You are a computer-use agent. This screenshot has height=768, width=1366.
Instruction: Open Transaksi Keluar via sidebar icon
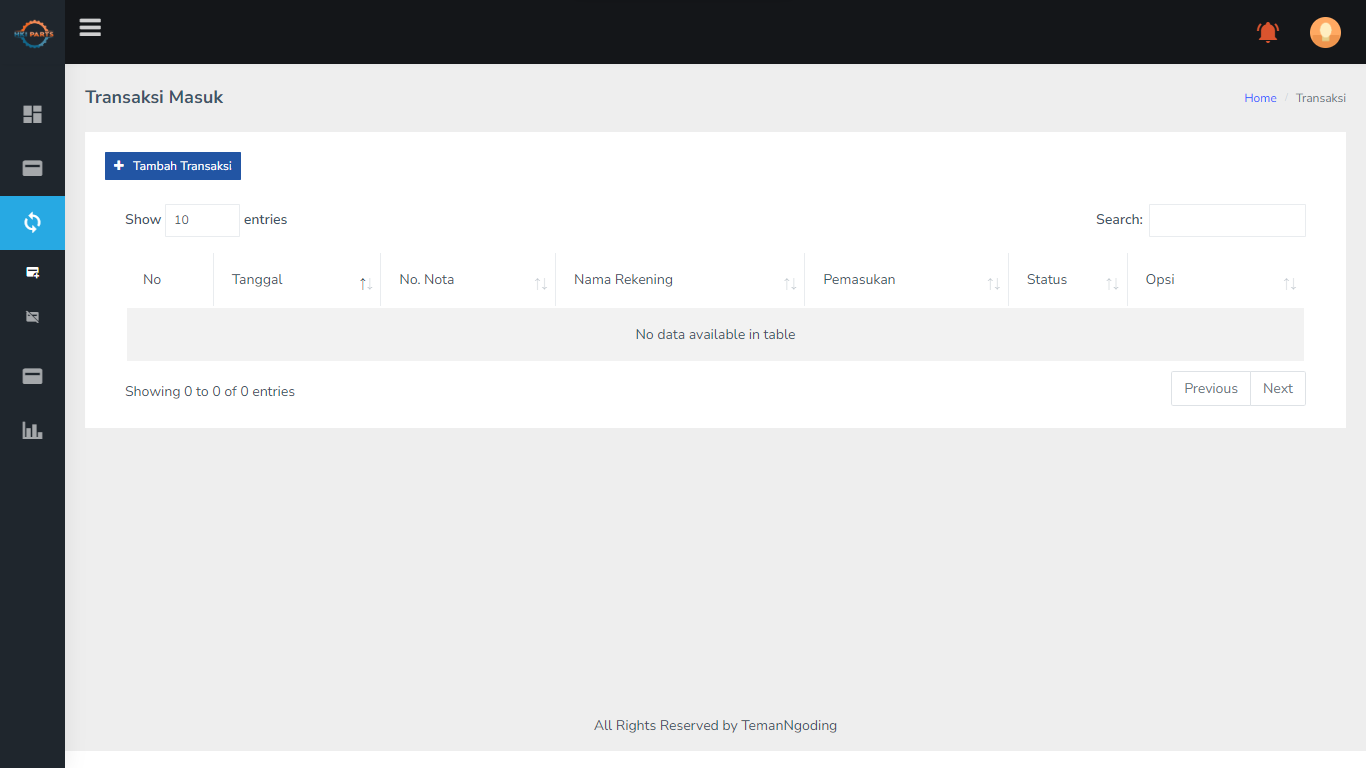coord(32,271)
